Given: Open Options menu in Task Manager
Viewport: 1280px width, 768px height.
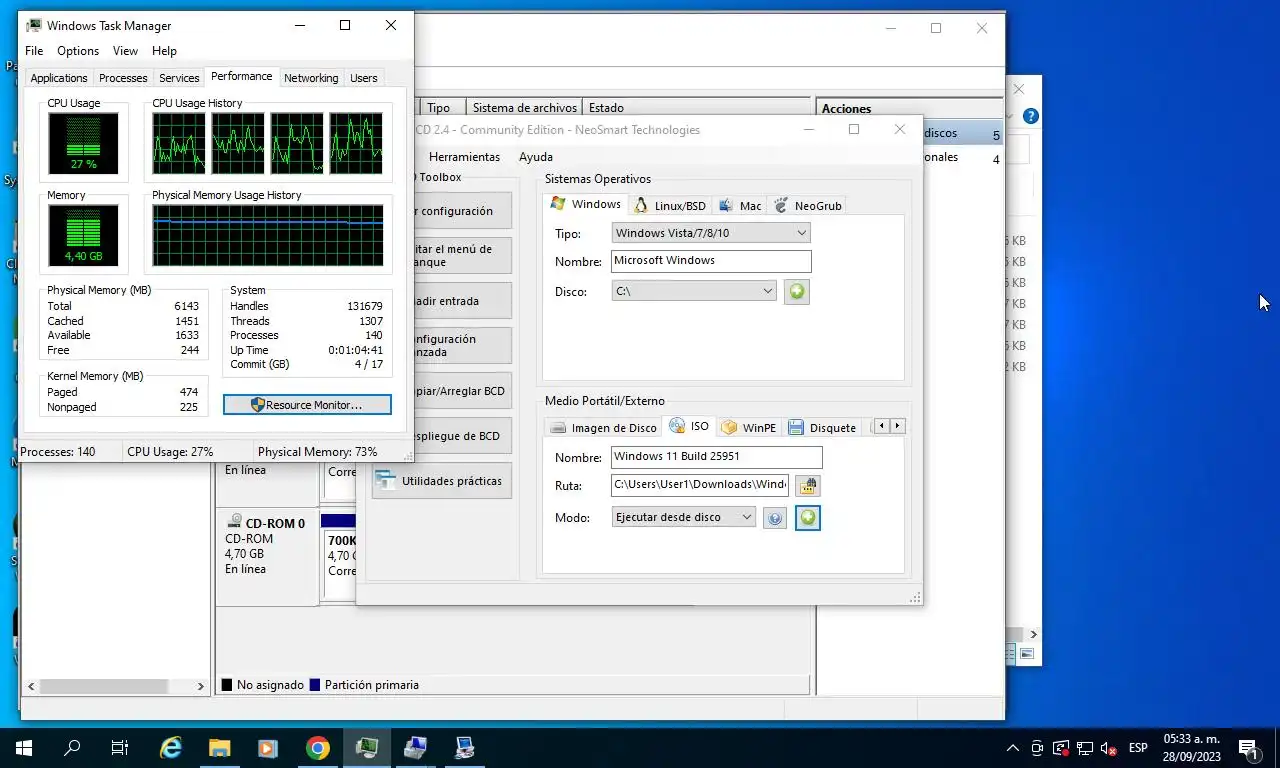Looking at the screenshot, I should point(78,51).
